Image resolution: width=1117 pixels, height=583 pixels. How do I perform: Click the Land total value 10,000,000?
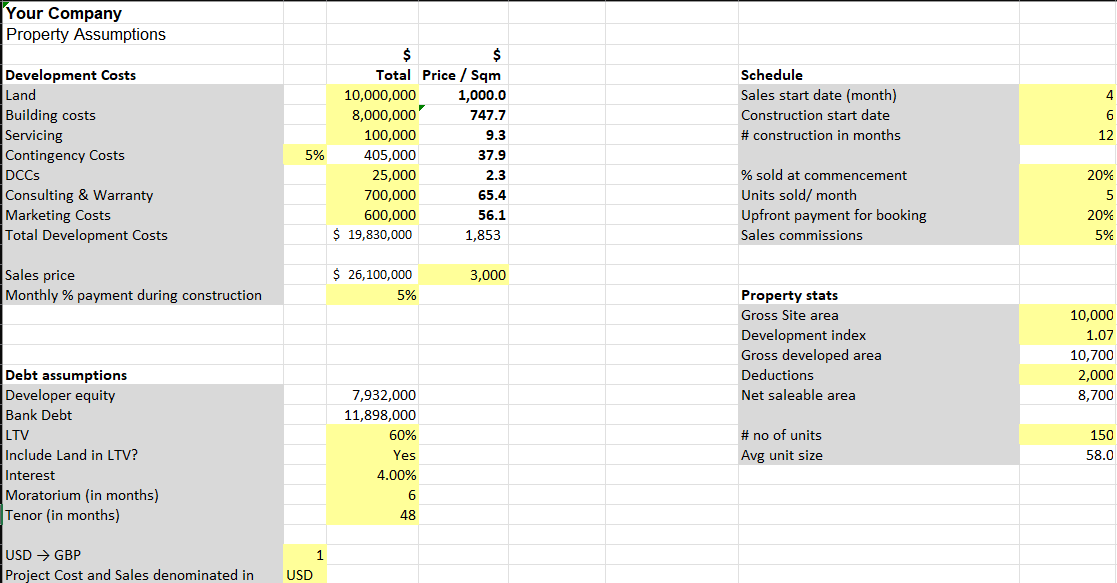coord(373,95)
